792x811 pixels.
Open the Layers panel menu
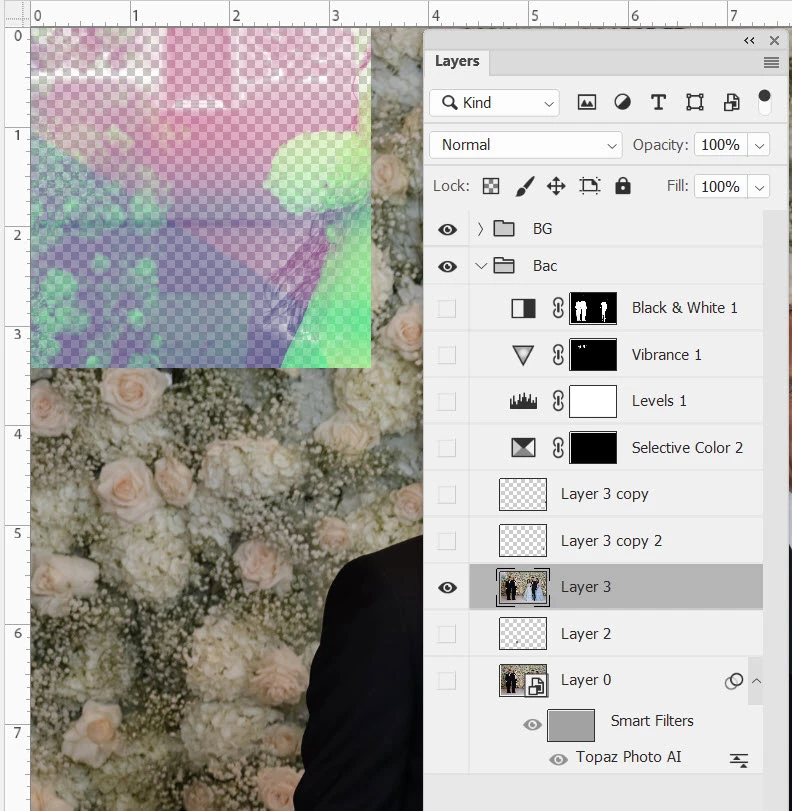coord(771,63)
